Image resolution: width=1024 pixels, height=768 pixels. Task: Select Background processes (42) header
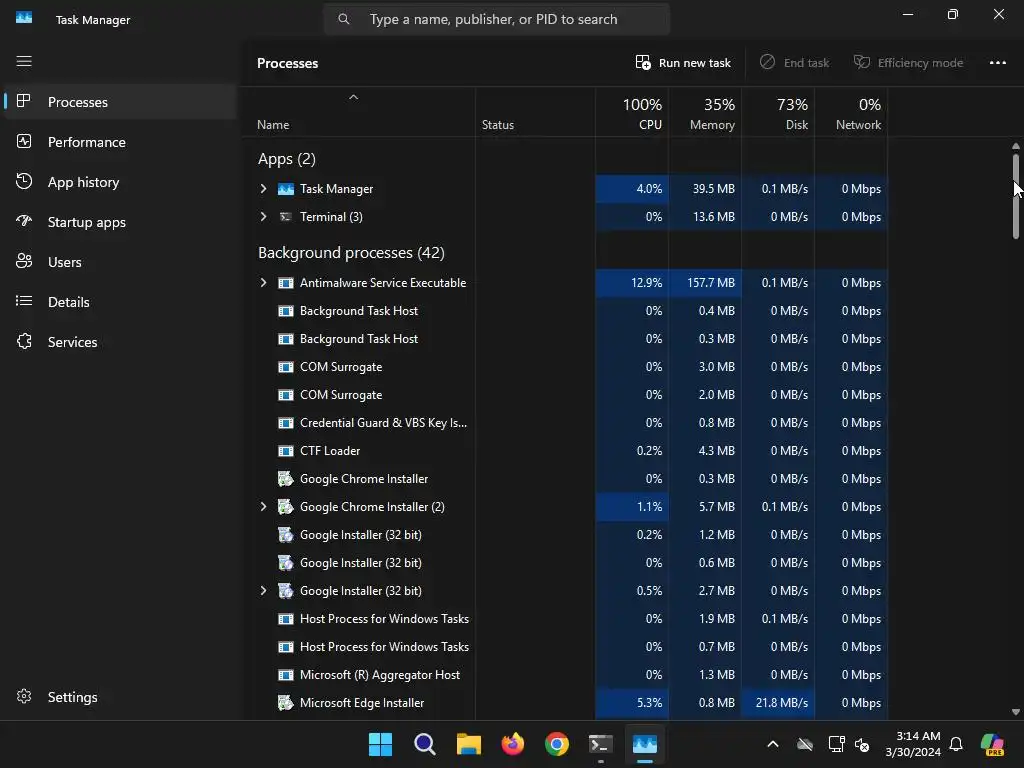351,253
